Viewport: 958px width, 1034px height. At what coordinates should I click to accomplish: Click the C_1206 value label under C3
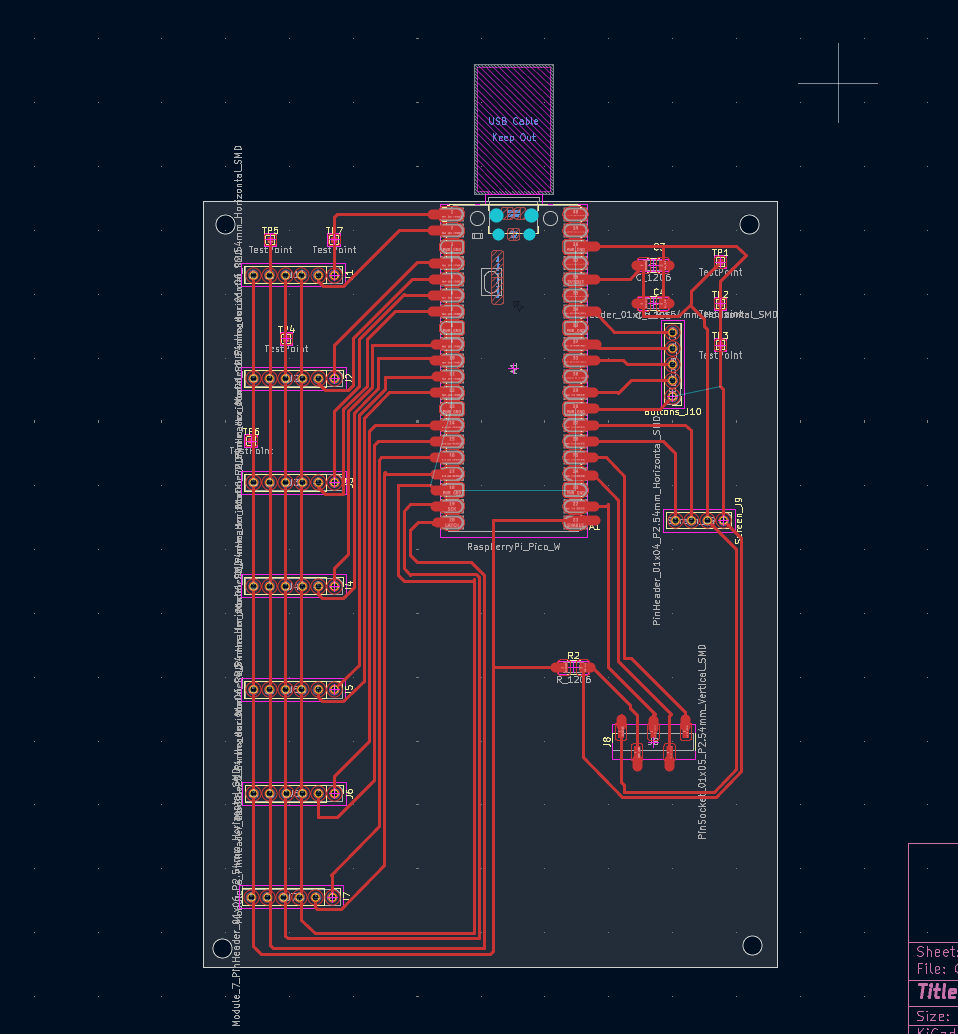[x=653, y=278]
